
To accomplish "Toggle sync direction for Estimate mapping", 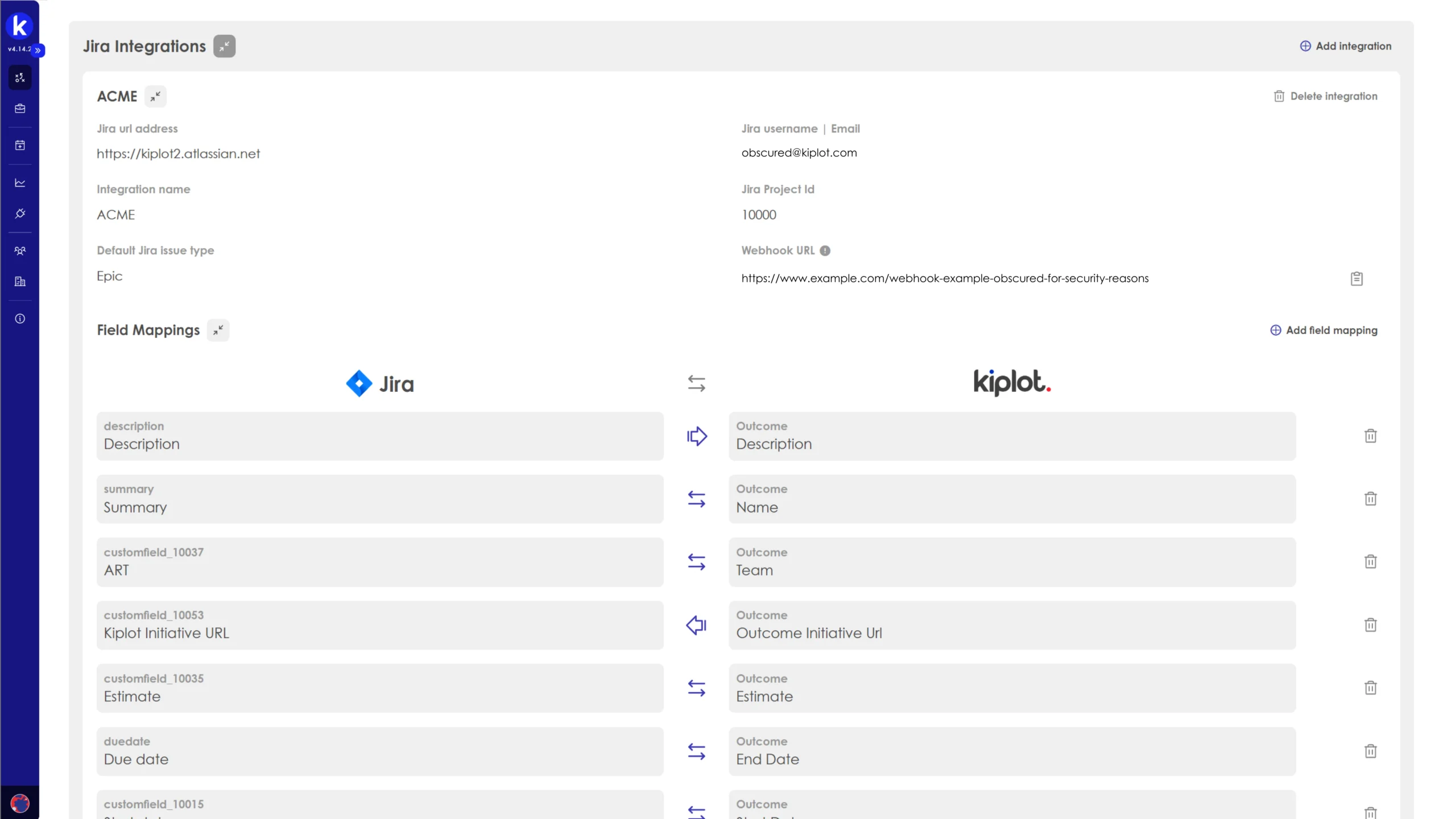I will (696, 688).
